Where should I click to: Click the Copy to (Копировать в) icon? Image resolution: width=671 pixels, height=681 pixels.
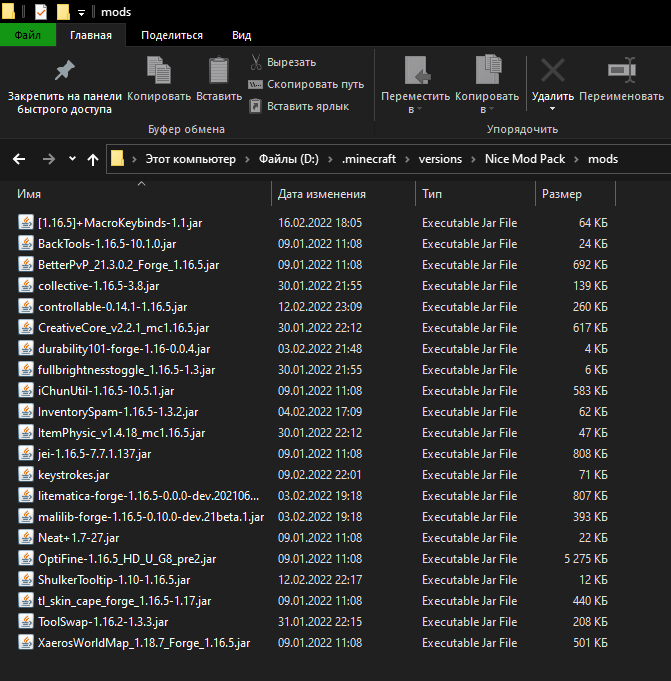pyautogui.click(x=488, y=69)
